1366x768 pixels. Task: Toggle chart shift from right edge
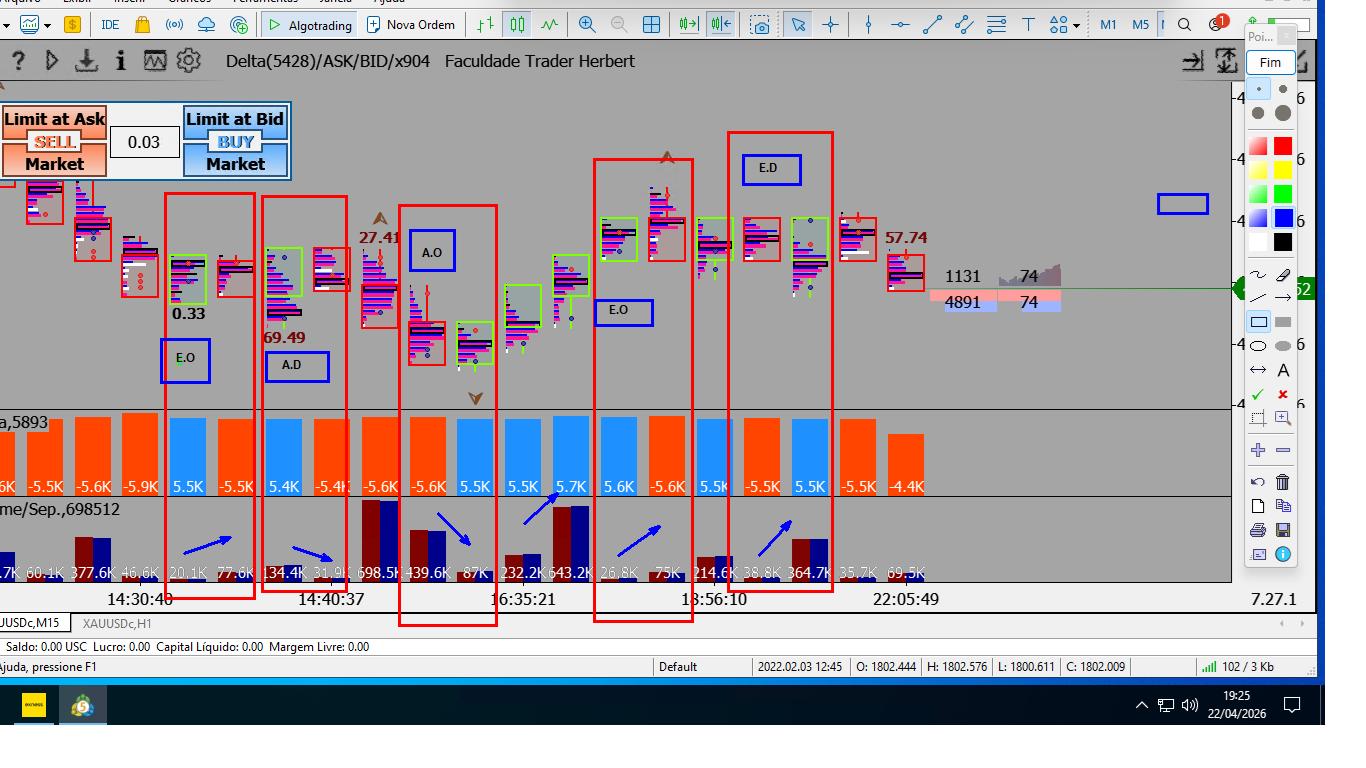tap(720, 25)
